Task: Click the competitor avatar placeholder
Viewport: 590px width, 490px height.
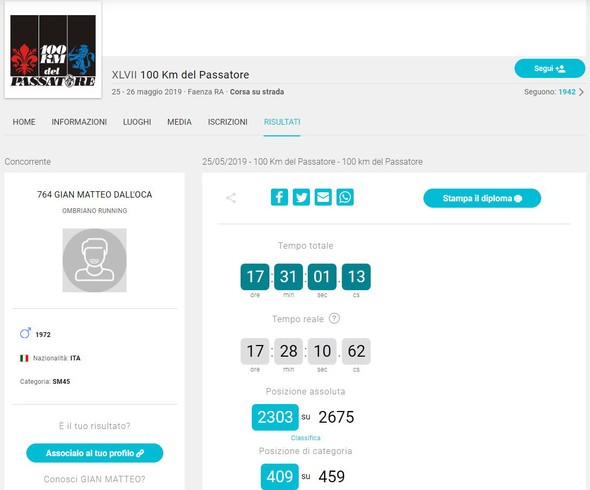Action: pos(94,260)
